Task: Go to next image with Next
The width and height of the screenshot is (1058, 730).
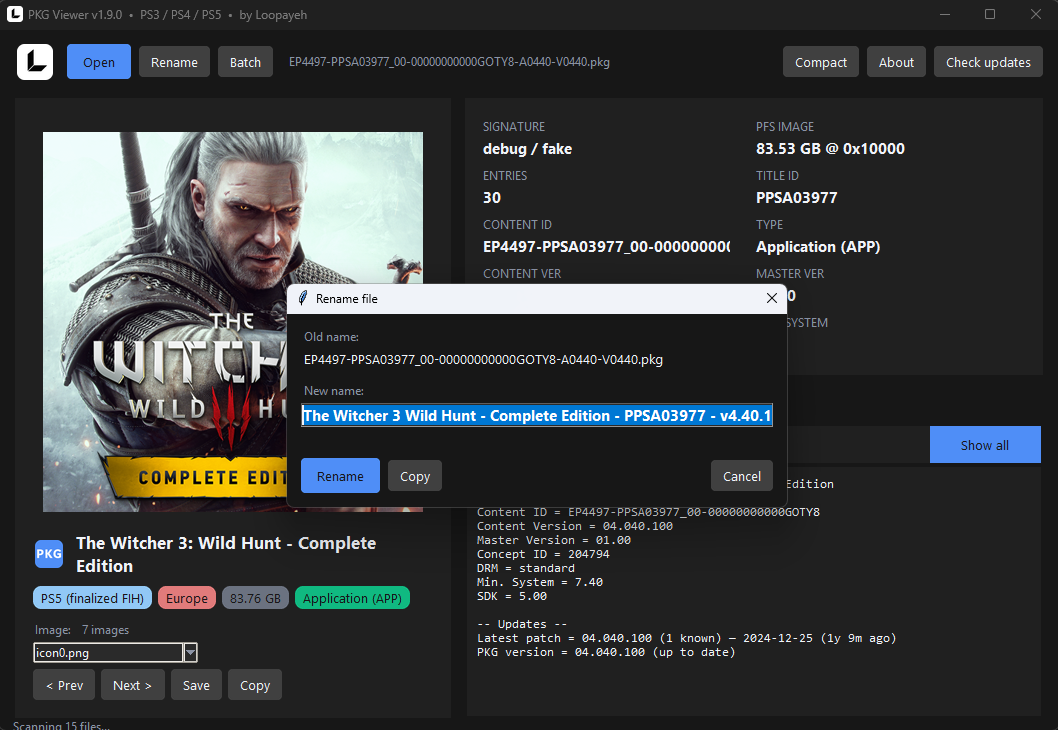Action: click(x=132, y=685)
